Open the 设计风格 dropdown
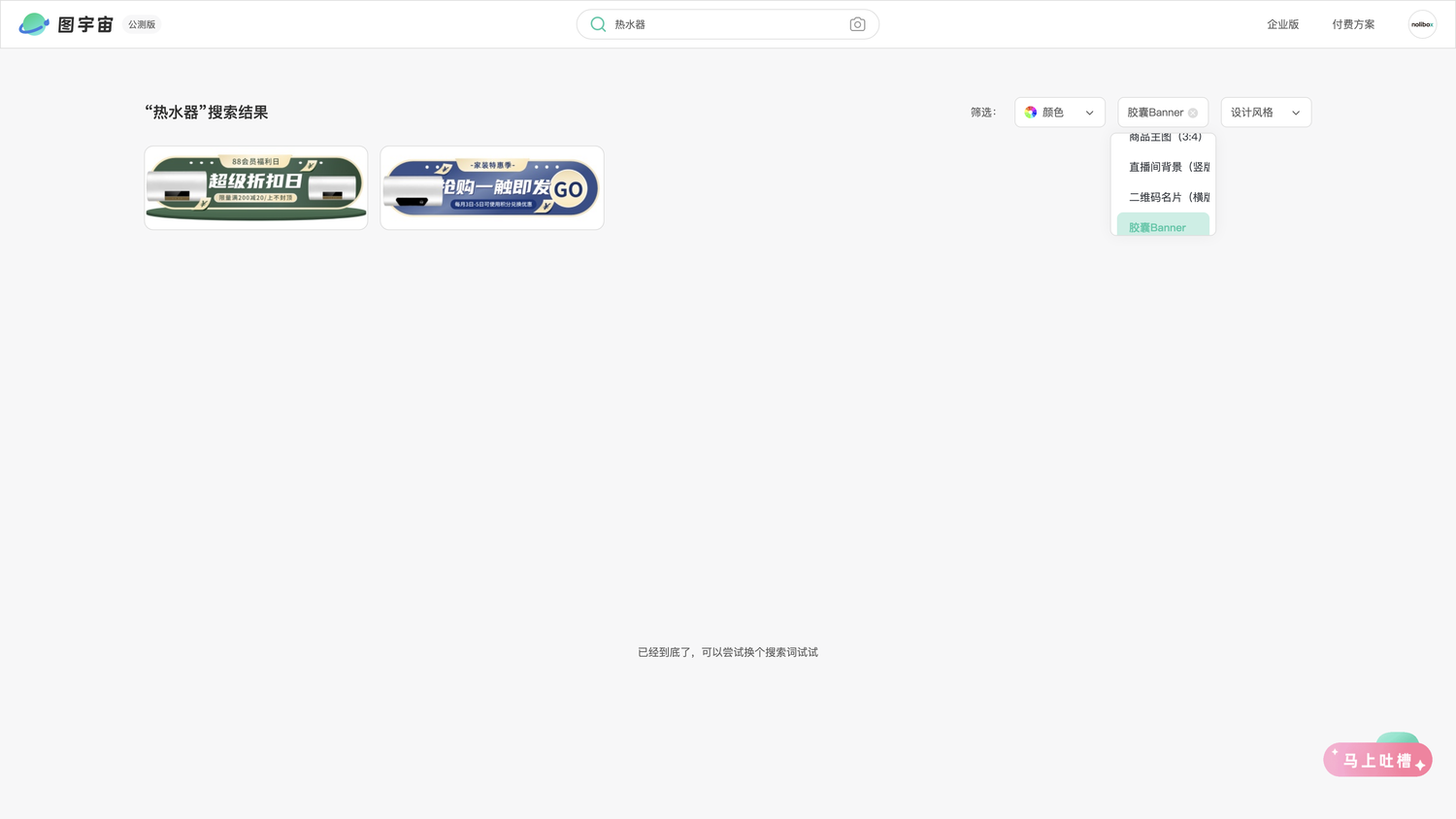 [1266, 113]
